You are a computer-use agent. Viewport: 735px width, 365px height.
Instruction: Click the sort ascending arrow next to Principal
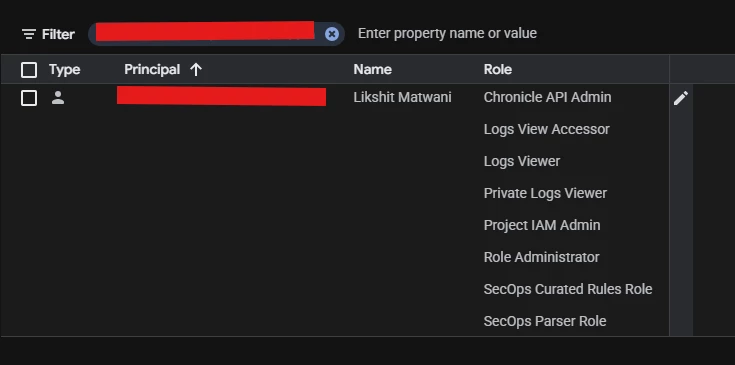point(196,70)
